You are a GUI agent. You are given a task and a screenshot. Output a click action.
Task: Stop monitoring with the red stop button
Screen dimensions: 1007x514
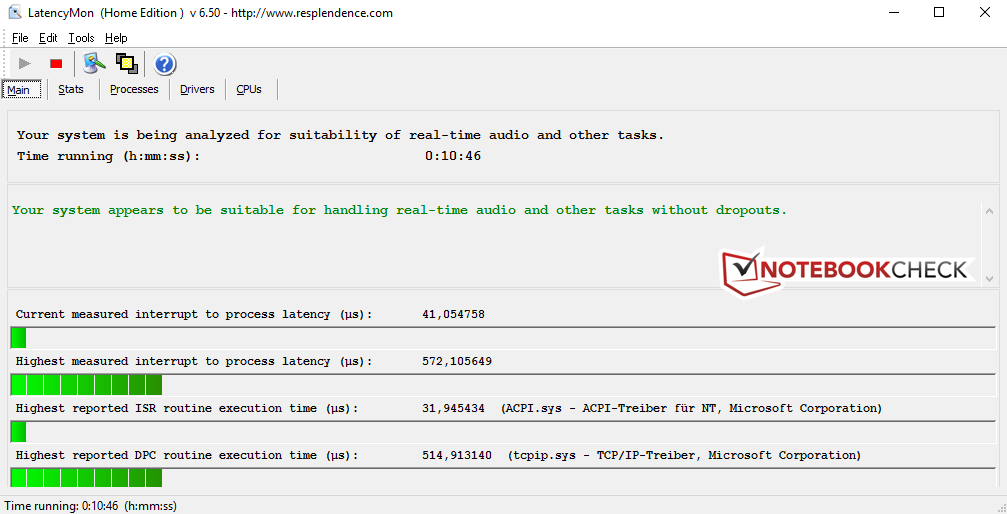point(56,64)
